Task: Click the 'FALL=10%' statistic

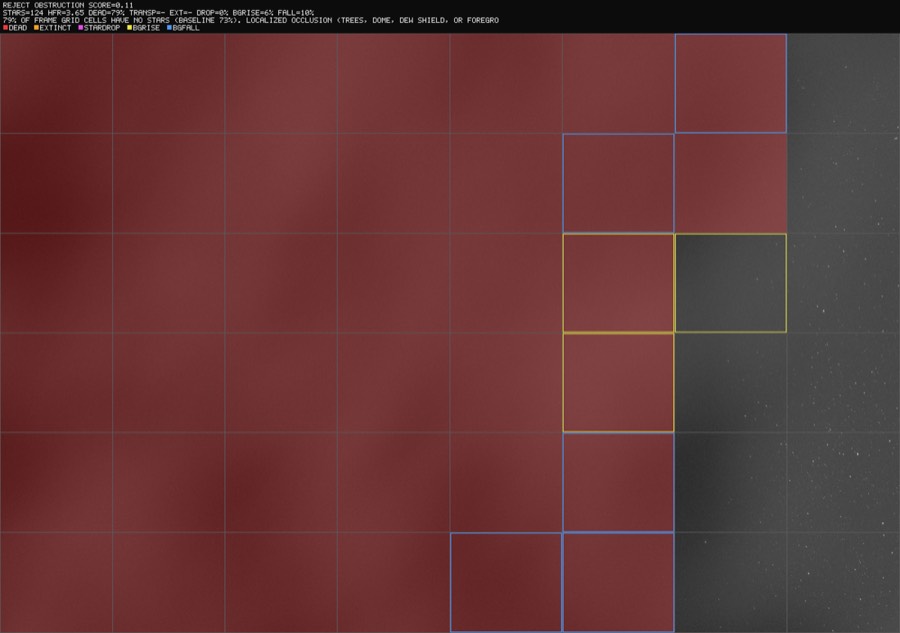Action: click(x=296, y=13)
